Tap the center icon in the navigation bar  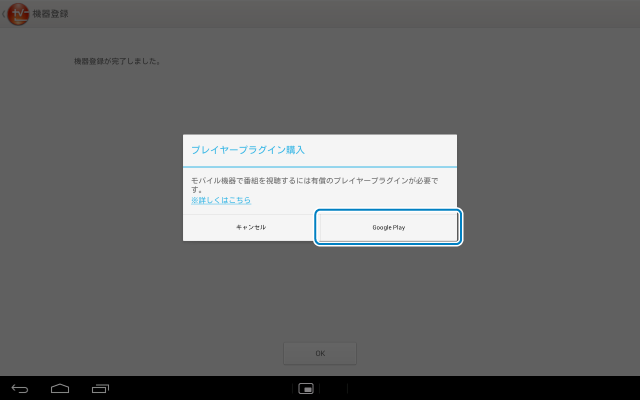(308, 387)
